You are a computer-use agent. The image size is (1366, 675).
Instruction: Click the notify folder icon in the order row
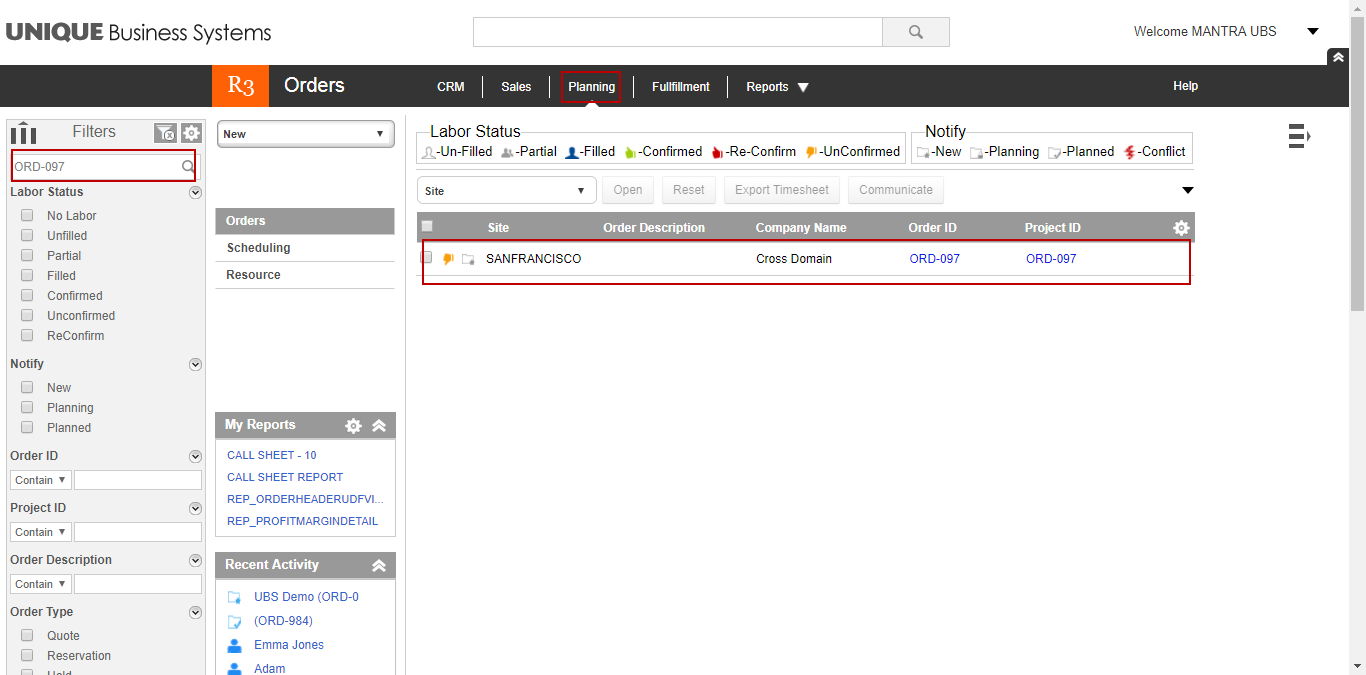[468, 258]
